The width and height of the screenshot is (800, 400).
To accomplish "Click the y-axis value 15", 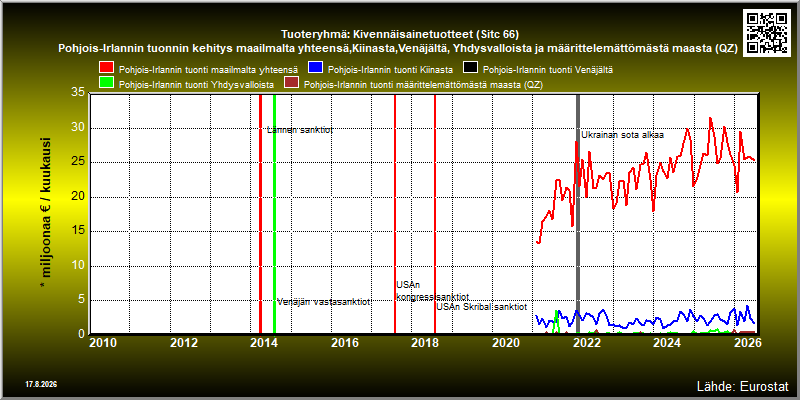I will 78,231.
